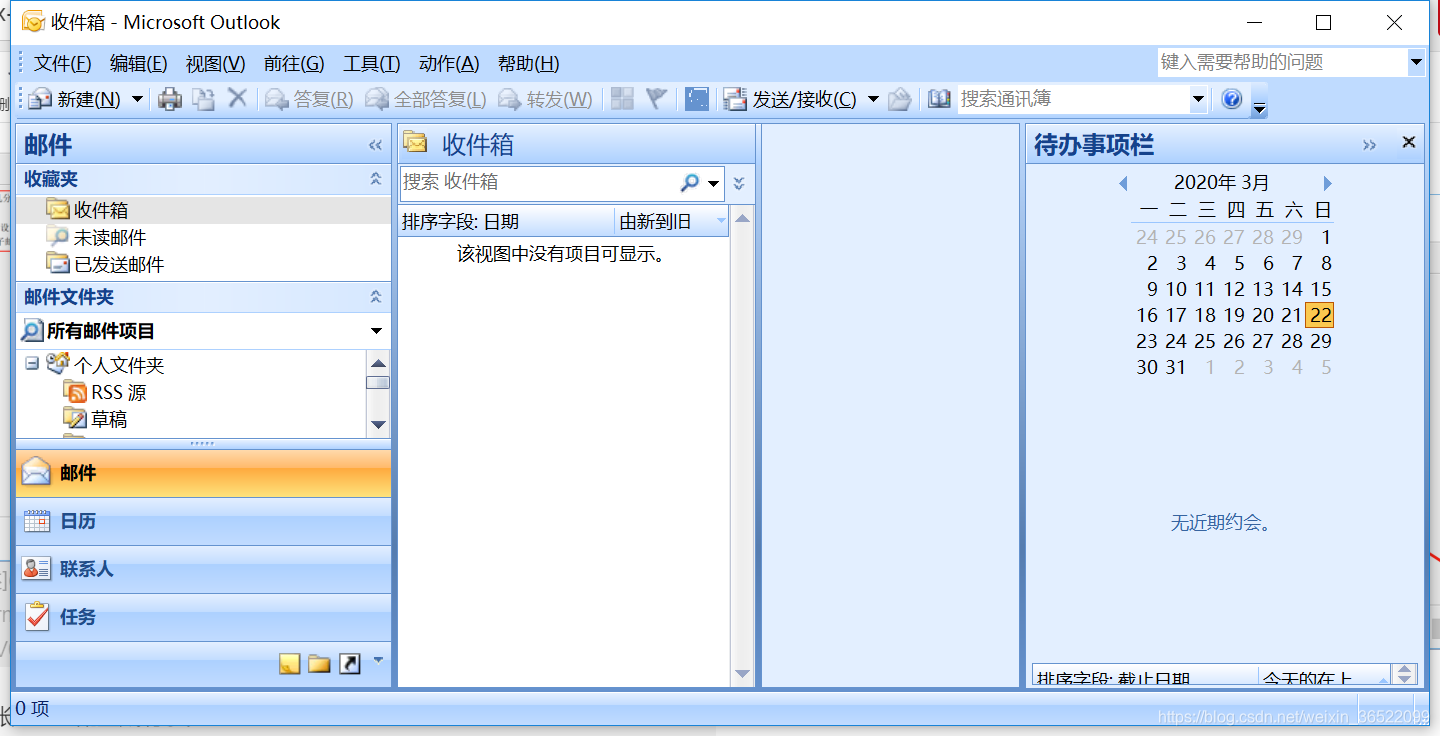The image size is (1440, 736).
Task: Click the 全部答复 reply-all button
Action: [x=425, y=99]
